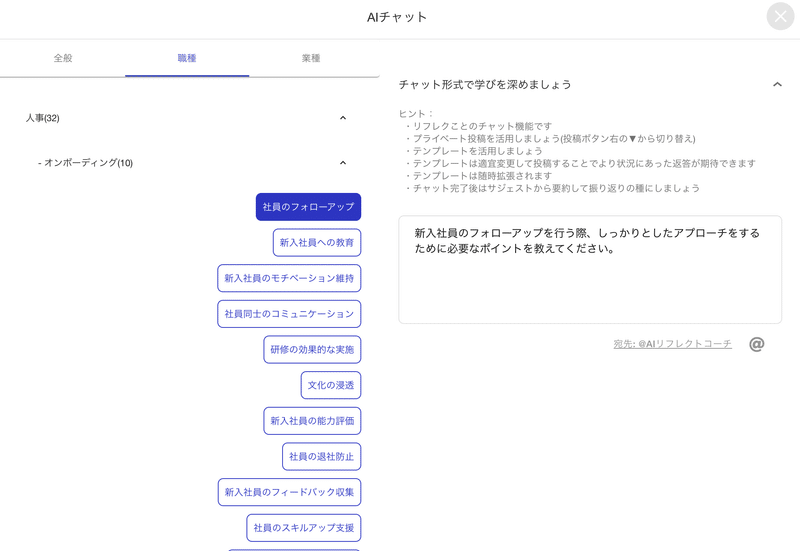Select 新入社員のフィードバック収集 template
This screenshot has height=551, width=800.
289,492
